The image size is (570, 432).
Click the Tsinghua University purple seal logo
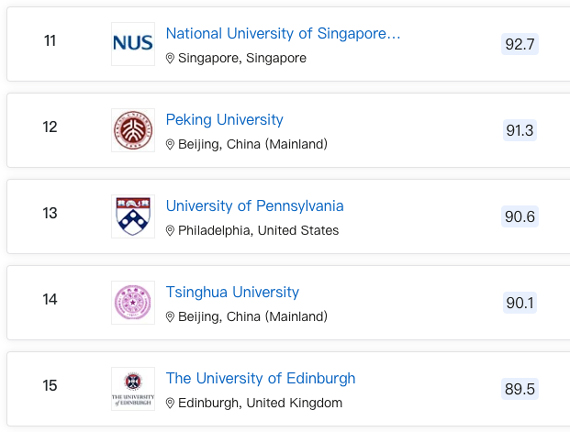pos(133,303)
